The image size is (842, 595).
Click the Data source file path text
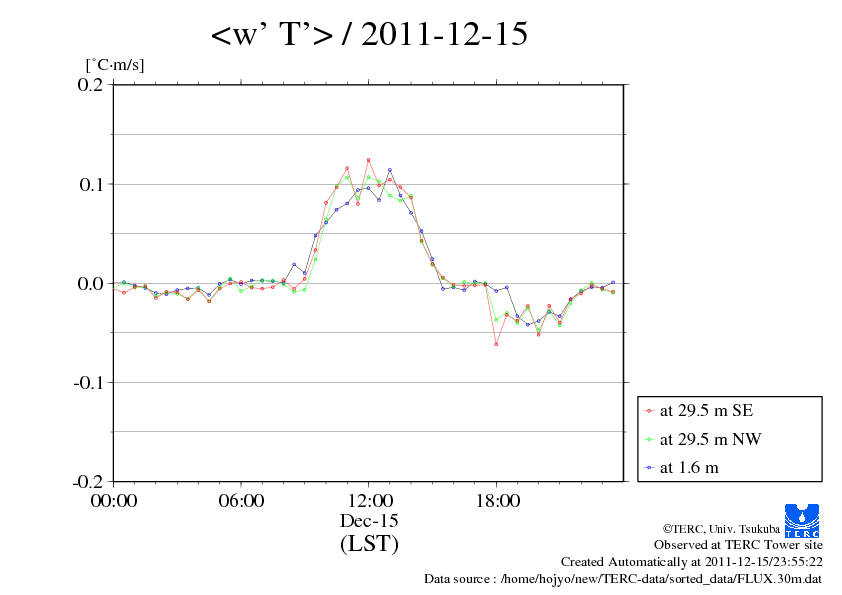click(623, 579)
